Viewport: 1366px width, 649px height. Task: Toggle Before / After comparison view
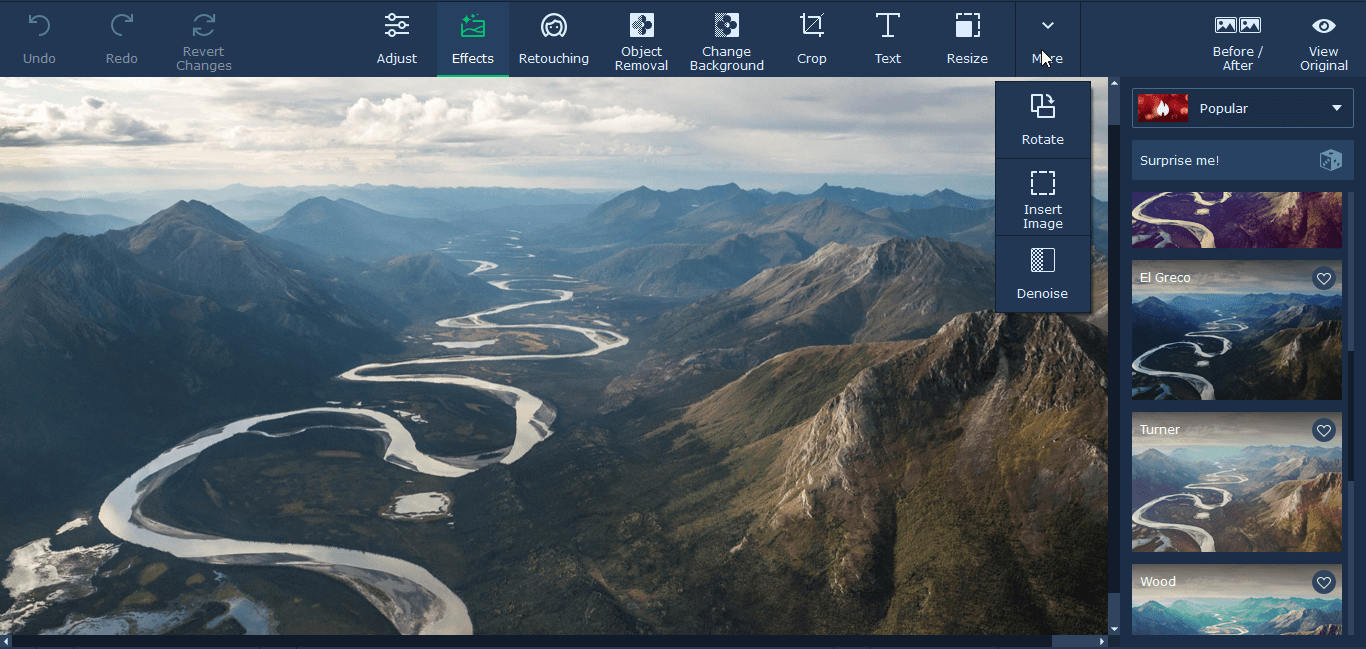1238,40
